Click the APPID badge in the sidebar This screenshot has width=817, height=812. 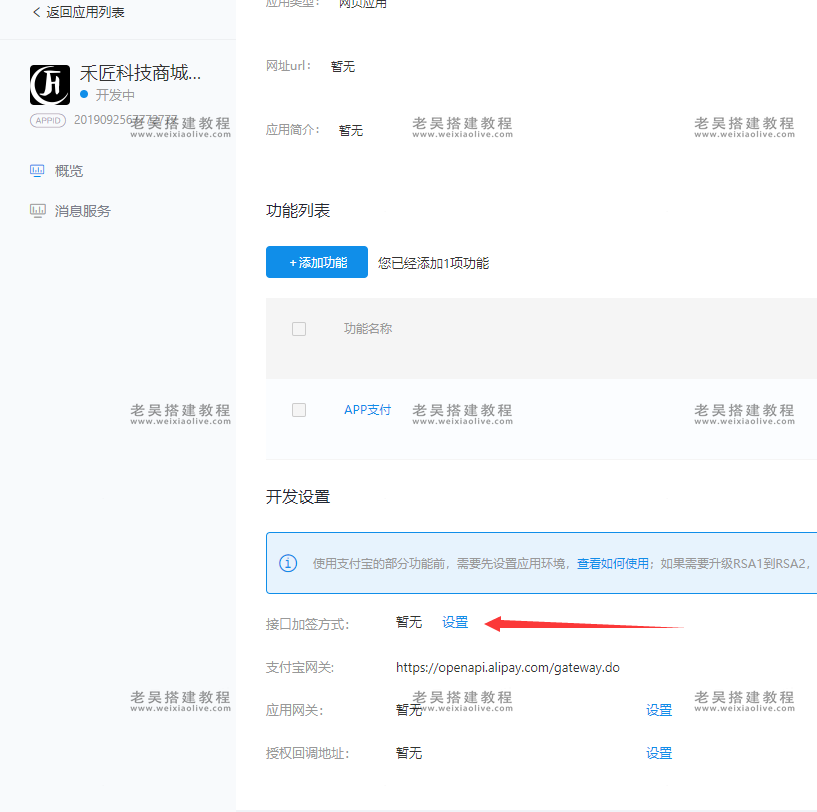tap(47, 120)
